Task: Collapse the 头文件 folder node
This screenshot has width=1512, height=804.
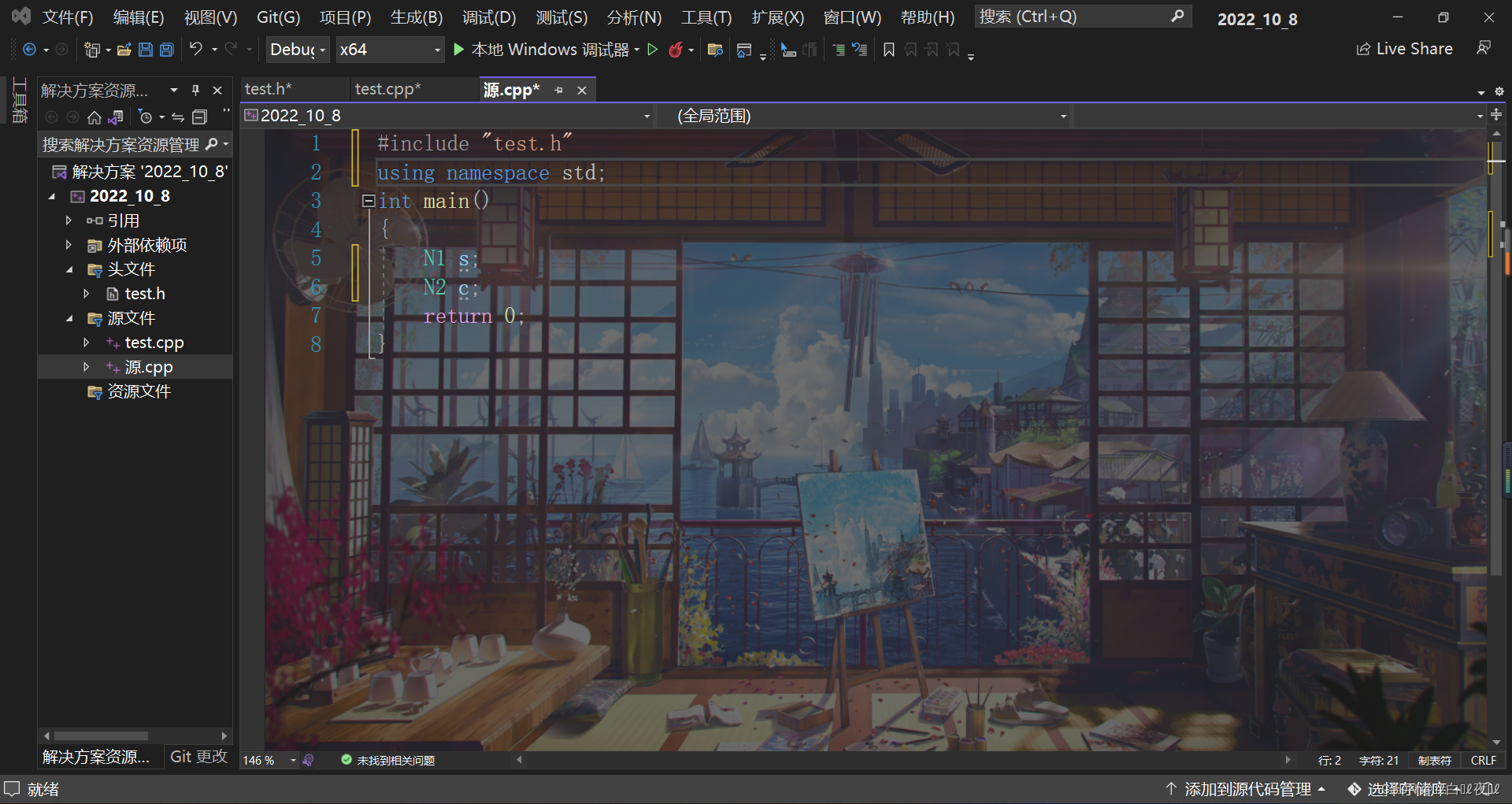Action: coord(69,269)
